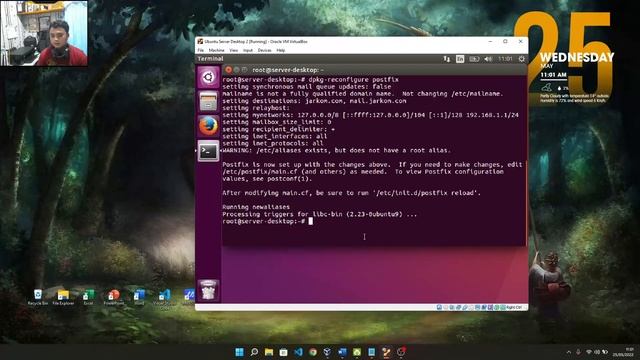This screenshot has height=360, width=640.
Task: Open the keyboard layout indicator (En)
Action: point(460,59)
